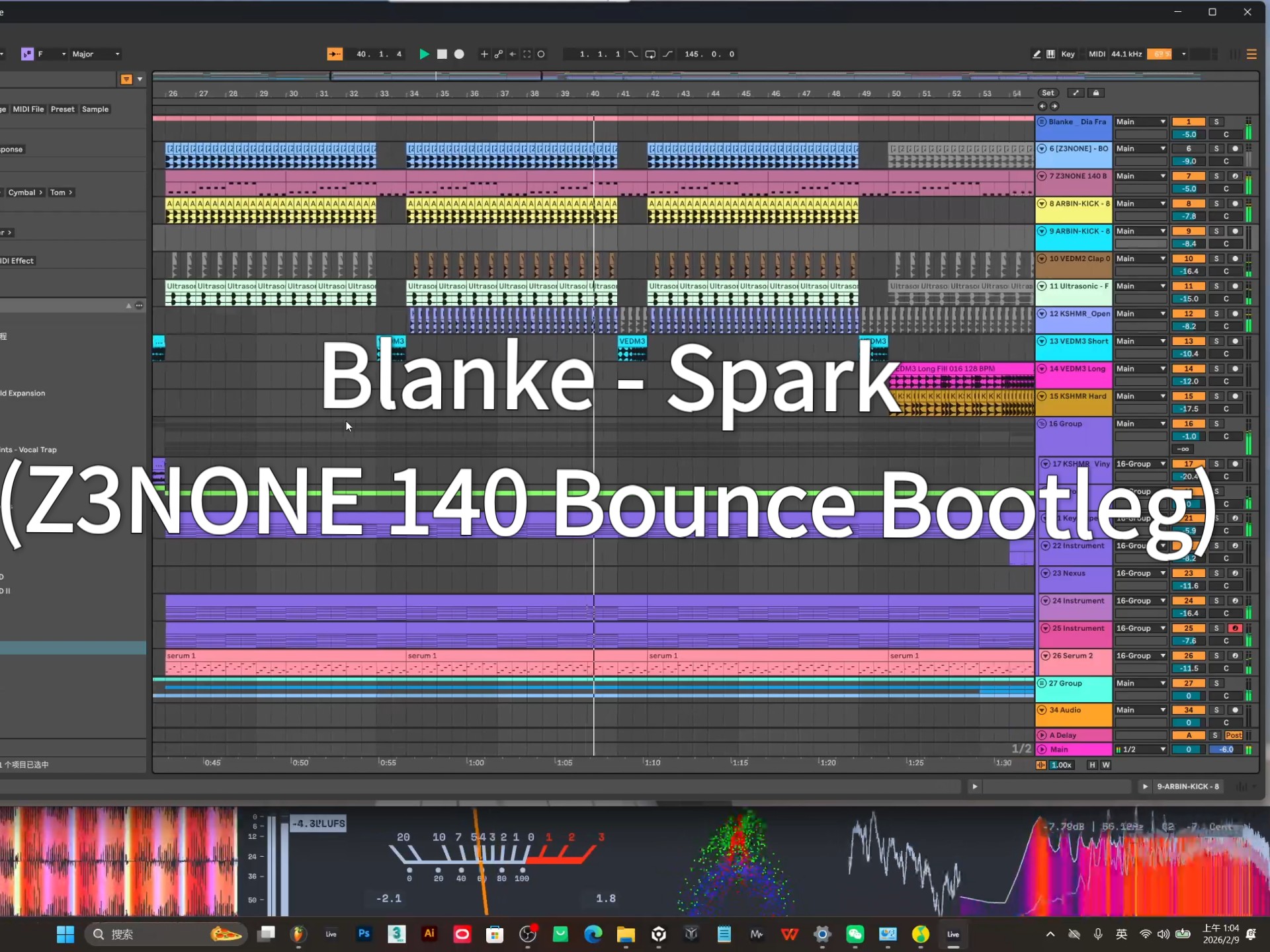Viewport: 1270px width, 952px height.
Task: Select the 9-ARBIN-KICK - 8 clip label
Action: [x=1187, y=787]
